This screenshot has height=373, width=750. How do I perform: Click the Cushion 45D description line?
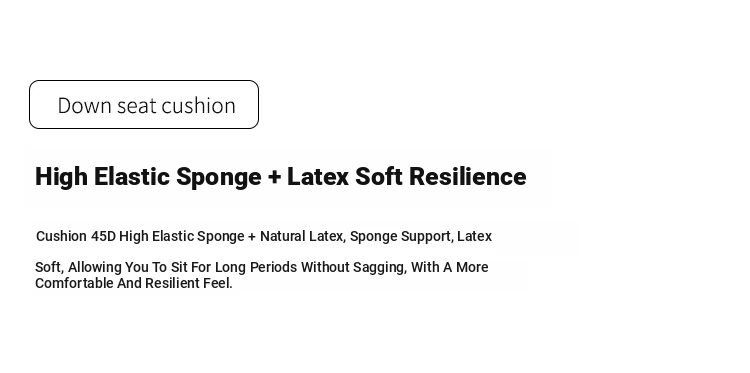click(264, 236)
